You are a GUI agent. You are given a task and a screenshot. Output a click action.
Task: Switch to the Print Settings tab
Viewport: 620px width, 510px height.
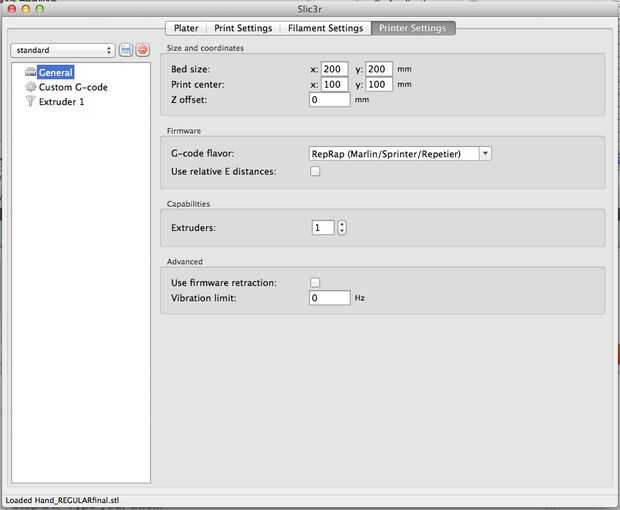(243, 28)
